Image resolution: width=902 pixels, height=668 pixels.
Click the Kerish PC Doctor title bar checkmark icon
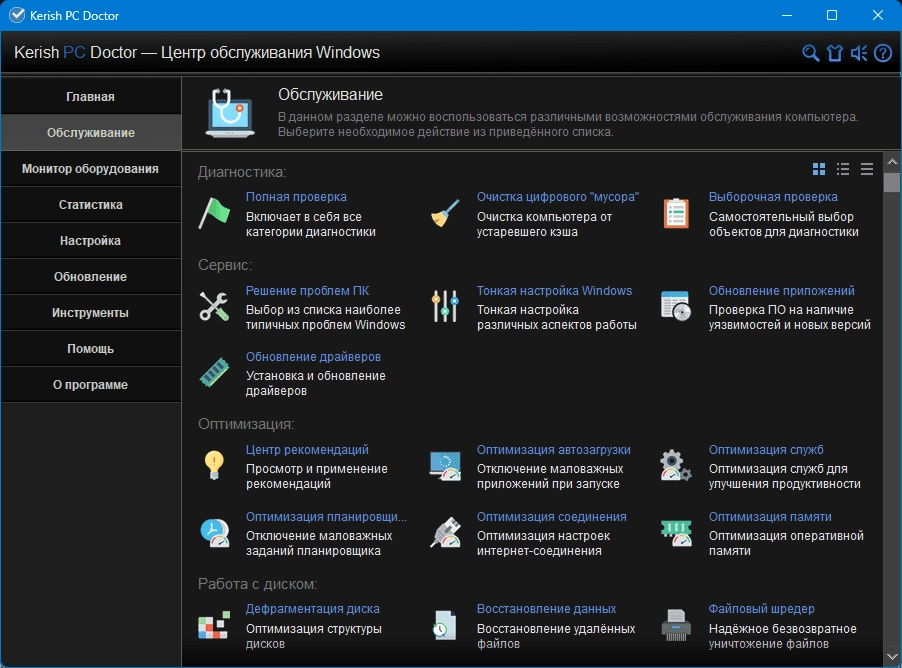[x=17, y=16]
